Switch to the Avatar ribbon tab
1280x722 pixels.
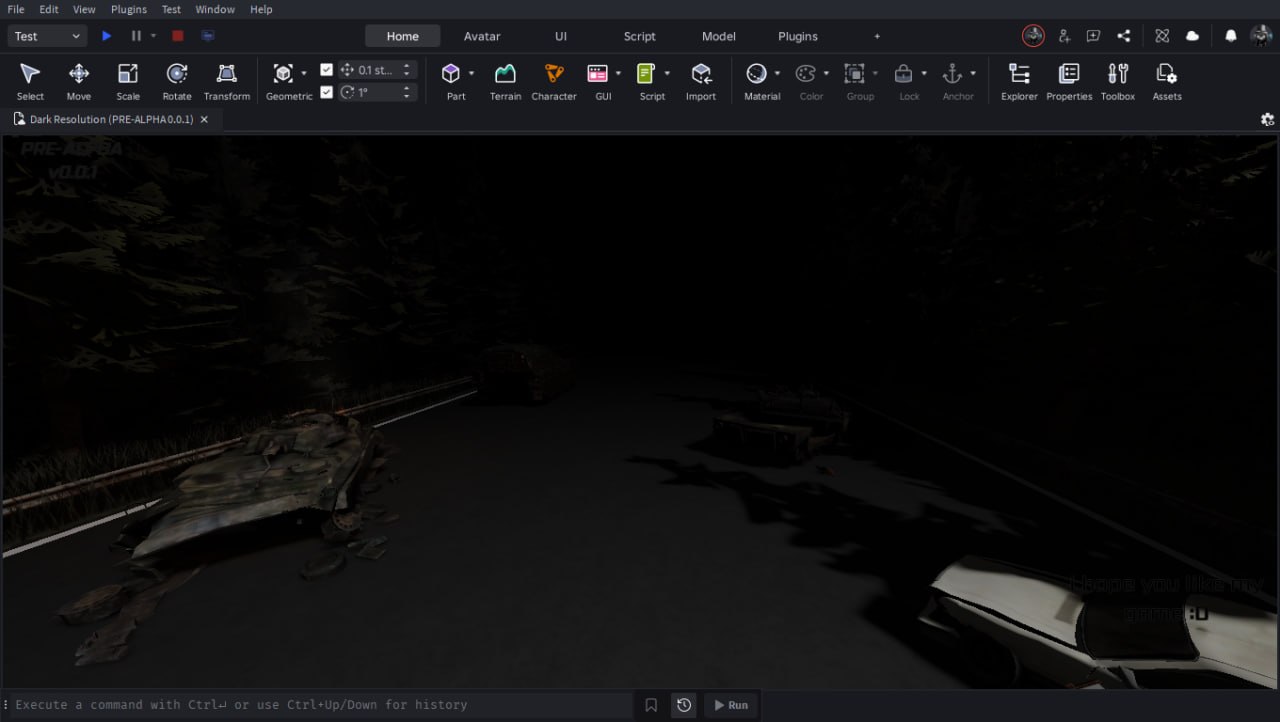482,36
